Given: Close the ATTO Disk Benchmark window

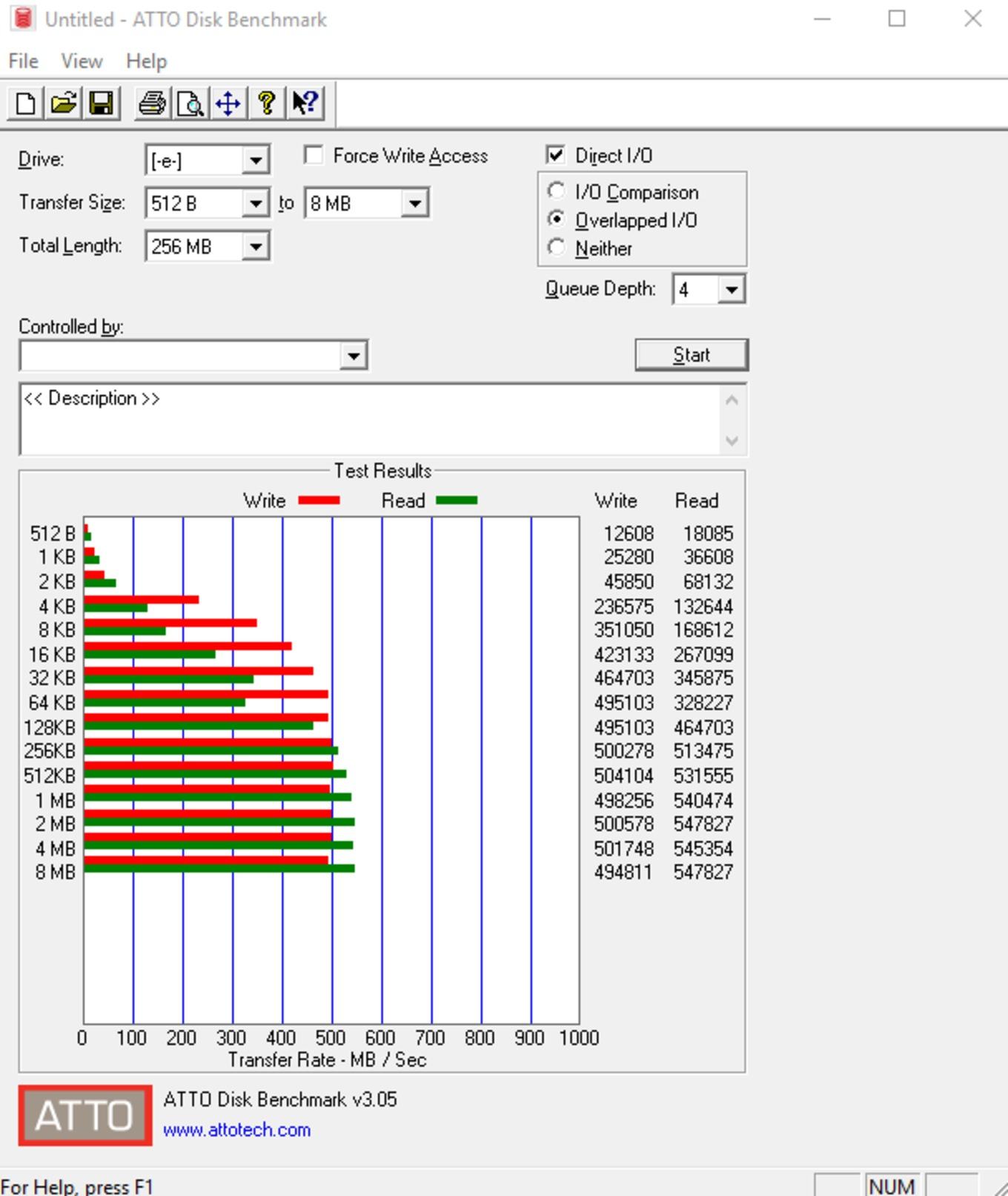Looking at the screenshot, I should [973, 19].
